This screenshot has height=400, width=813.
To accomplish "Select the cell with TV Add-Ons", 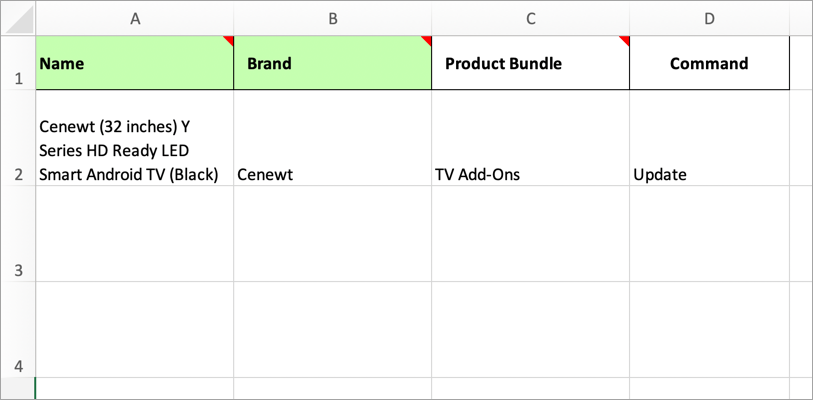I will pyautogui.click(x=530, y=137).
